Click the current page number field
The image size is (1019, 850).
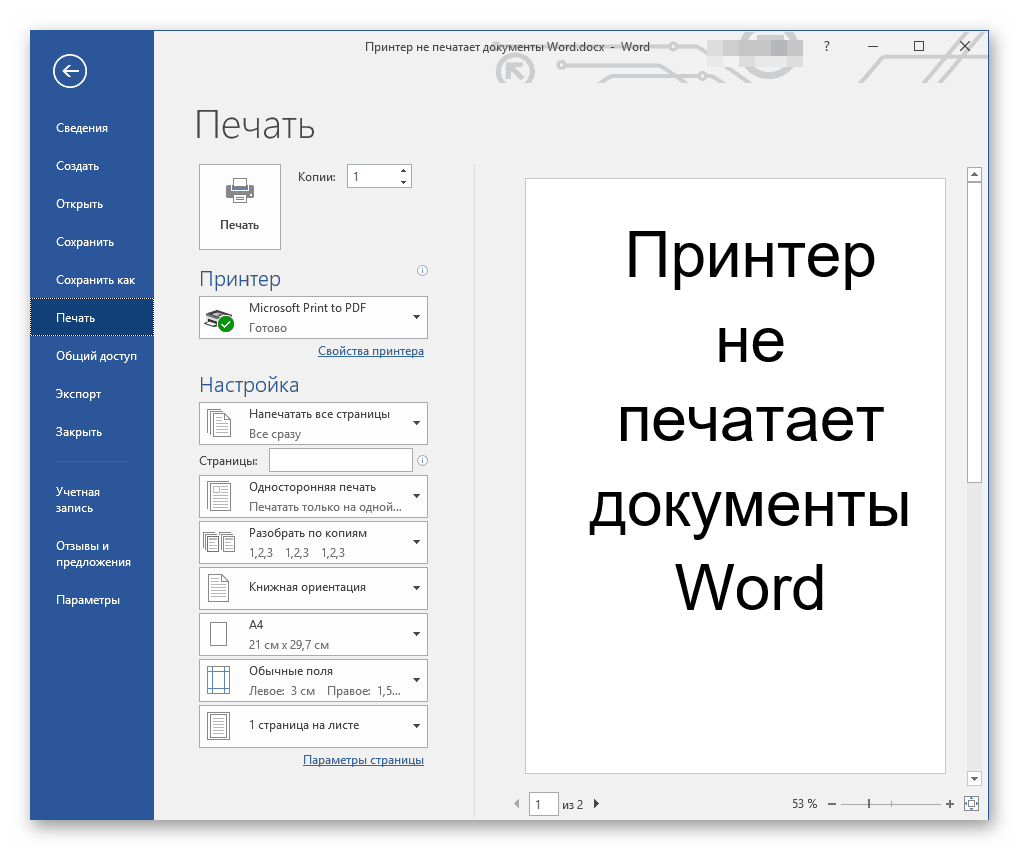[x=543, y=805]
